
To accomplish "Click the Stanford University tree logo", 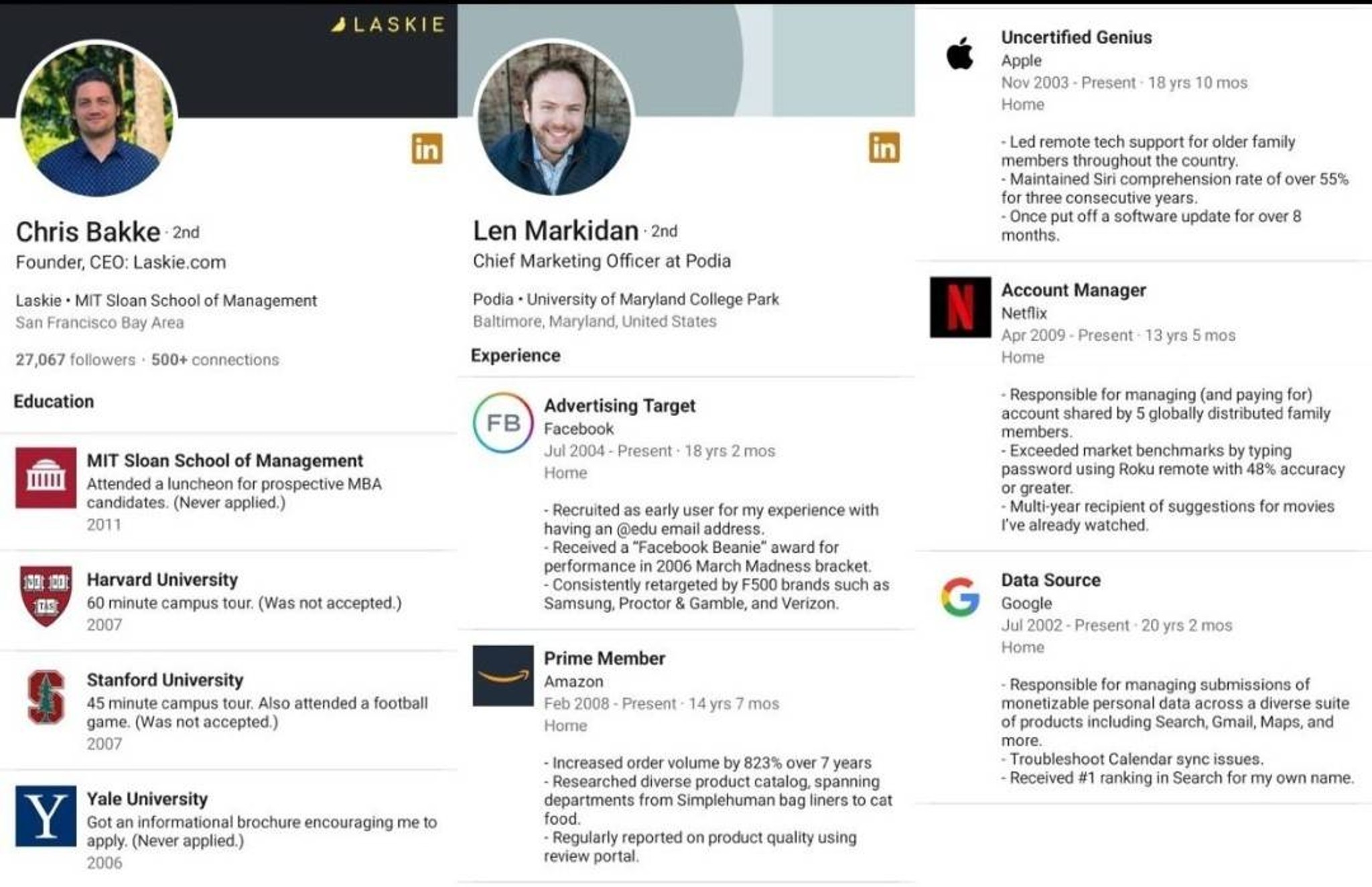I will (46, 697).
